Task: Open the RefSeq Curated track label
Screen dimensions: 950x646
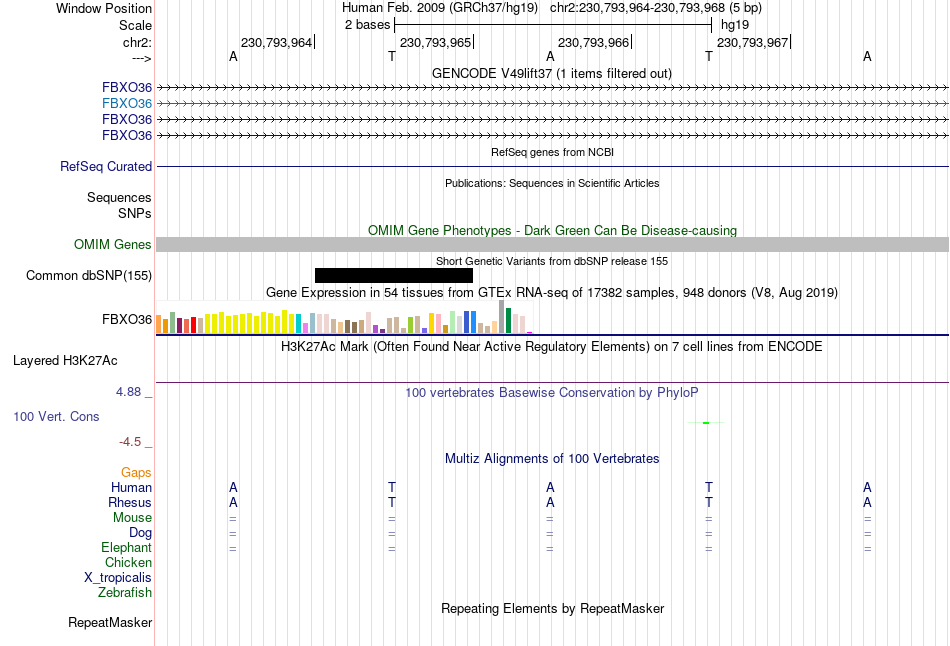Action: [106, 166]
